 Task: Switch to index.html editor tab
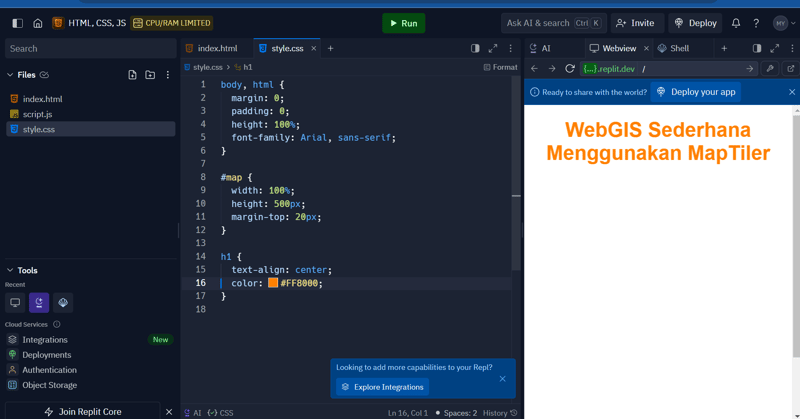[x=217, y=48]
